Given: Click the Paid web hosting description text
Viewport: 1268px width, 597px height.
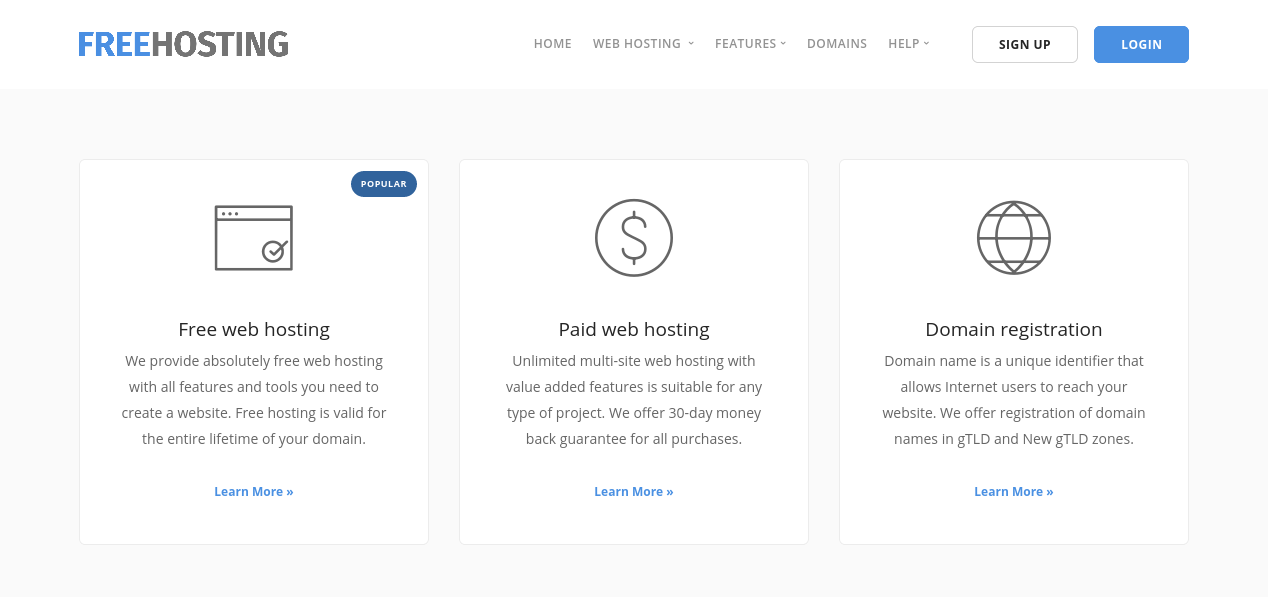Looking at the screenshot, I should click(x=634, y=400).
